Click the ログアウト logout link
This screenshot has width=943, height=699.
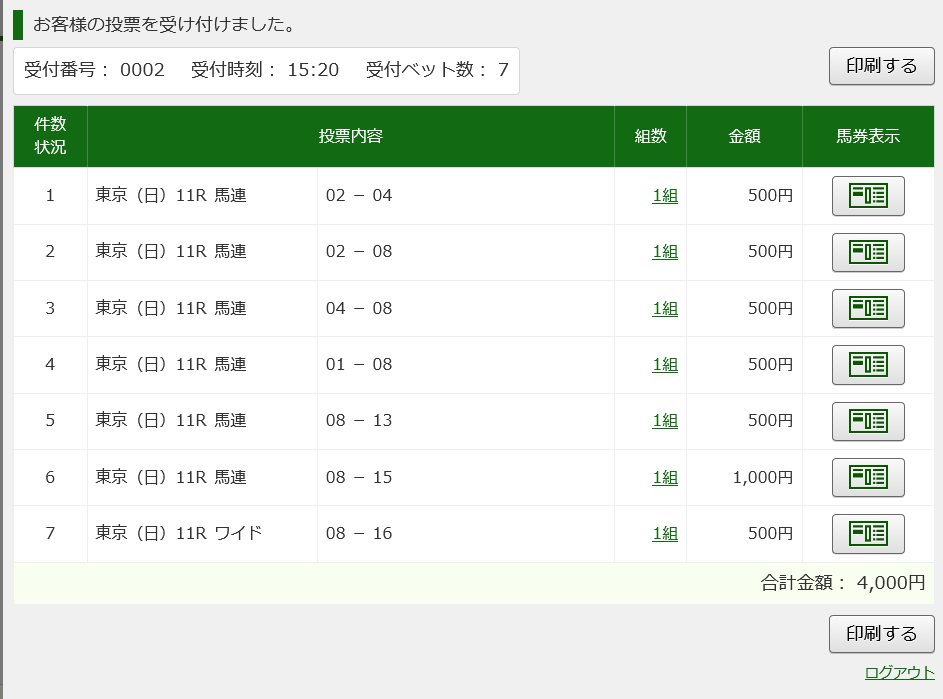point(899,673)
